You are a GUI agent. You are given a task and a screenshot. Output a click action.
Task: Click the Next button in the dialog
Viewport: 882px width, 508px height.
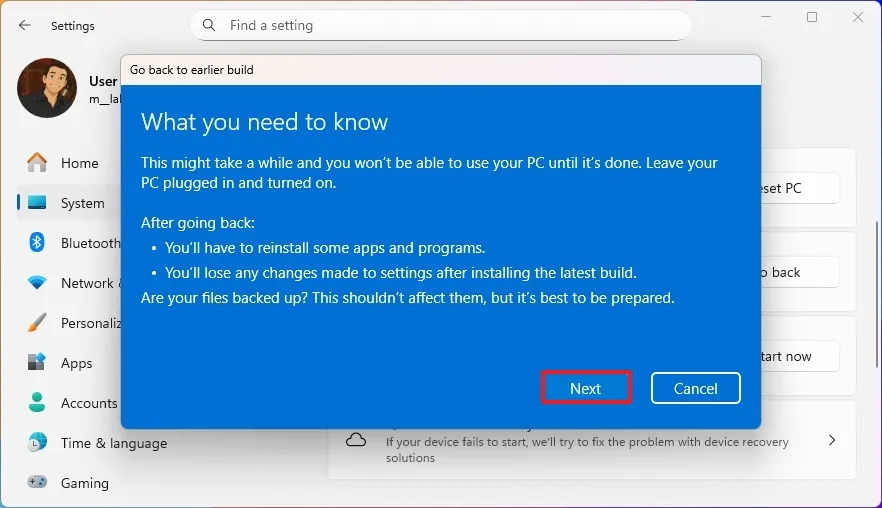point(586,388)
